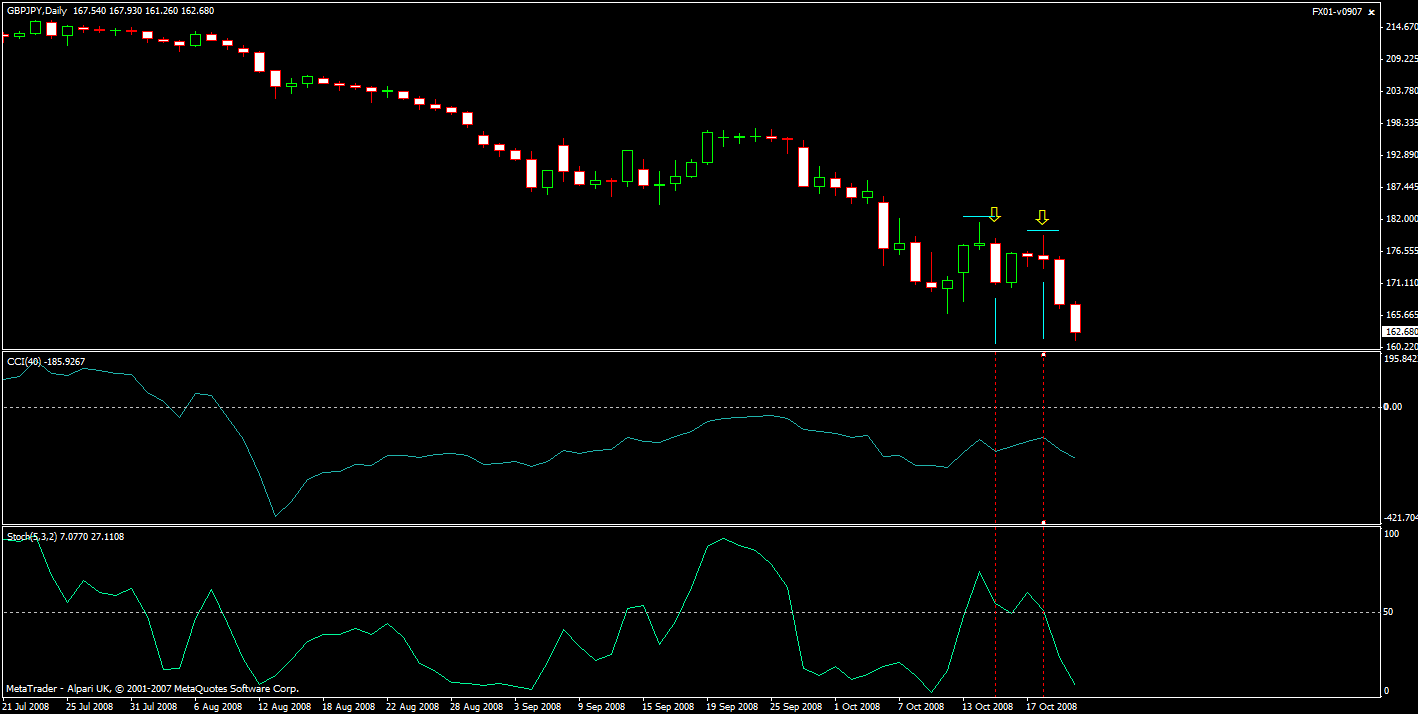Click the 195.842 CCI scale value
This screenshot has height=714, width=1418.
(1401, 358)
